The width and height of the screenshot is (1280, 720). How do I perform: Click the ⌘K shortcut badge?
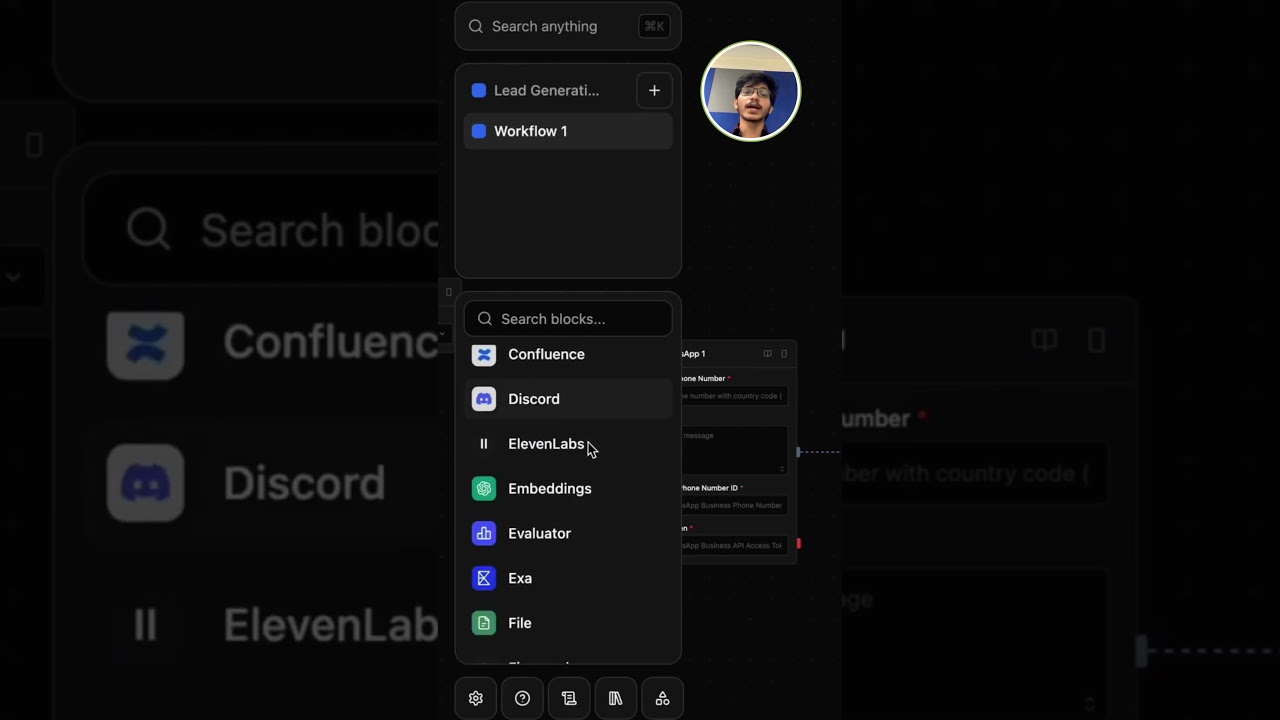654,27
